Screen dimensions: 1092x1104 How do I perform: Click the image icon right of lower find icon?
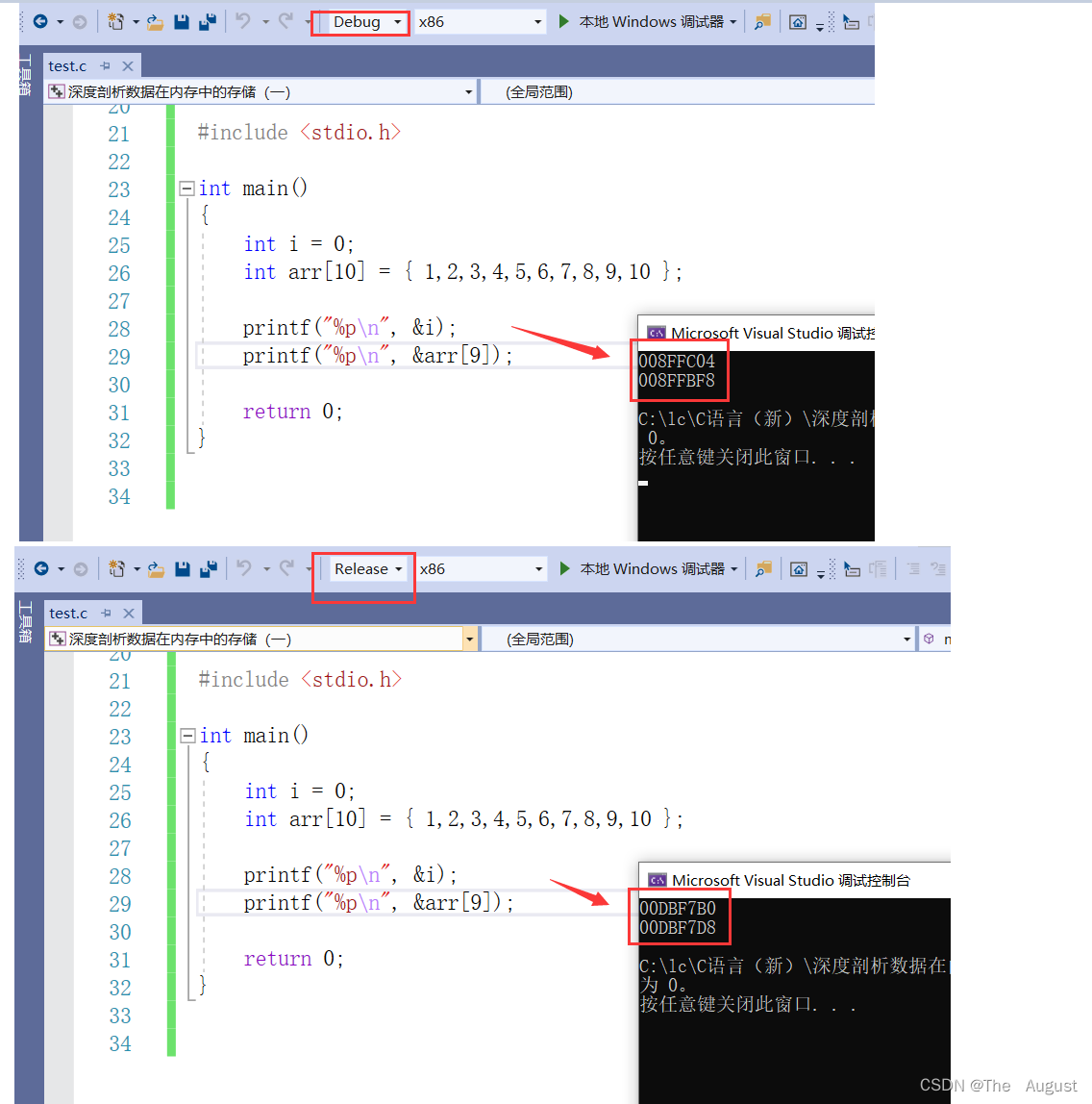click(799, 569)
